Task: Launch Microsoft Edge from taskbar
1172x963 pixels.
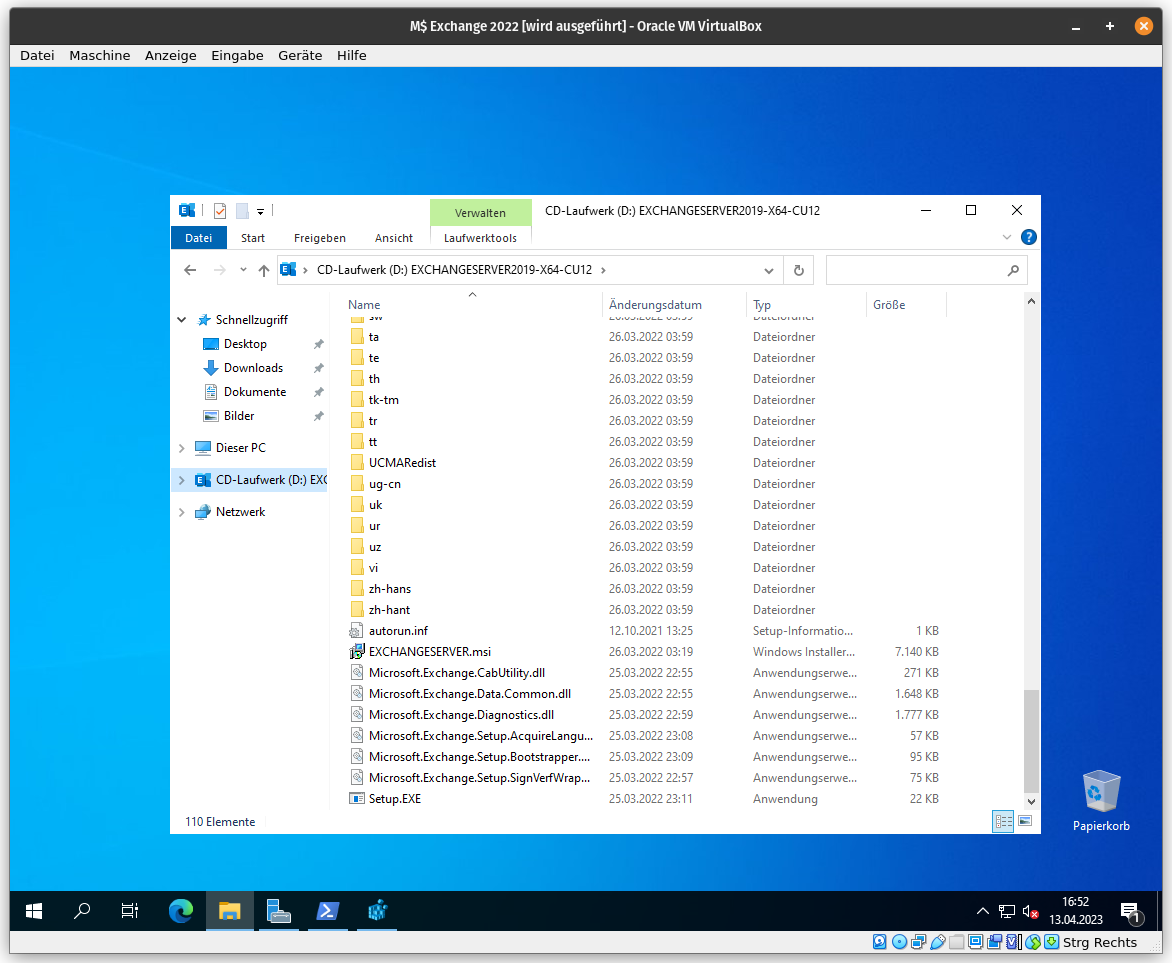Action: (x=180, y=911)
